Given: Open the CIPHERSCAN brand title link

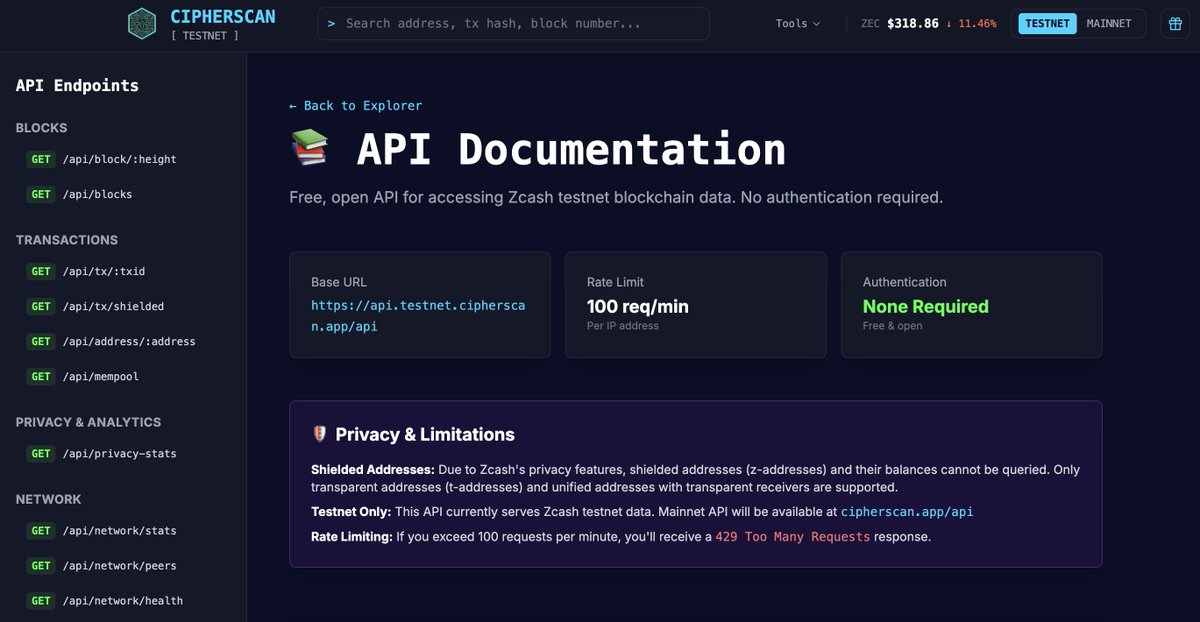Looking at the screenshot, I should [223, 16].
